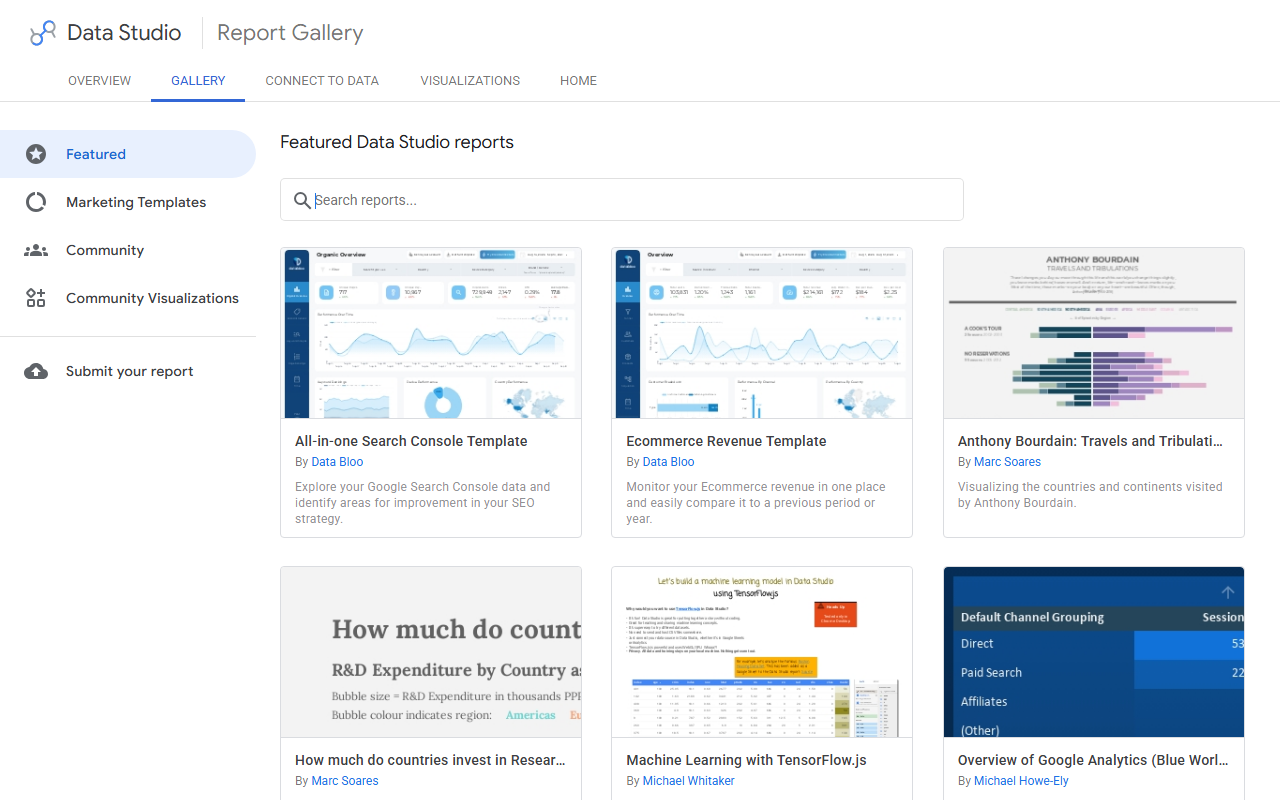The image size is (1280, 800).
Task: Click Machine Learning with TensorFlow.js title
Action: [746, 760]
